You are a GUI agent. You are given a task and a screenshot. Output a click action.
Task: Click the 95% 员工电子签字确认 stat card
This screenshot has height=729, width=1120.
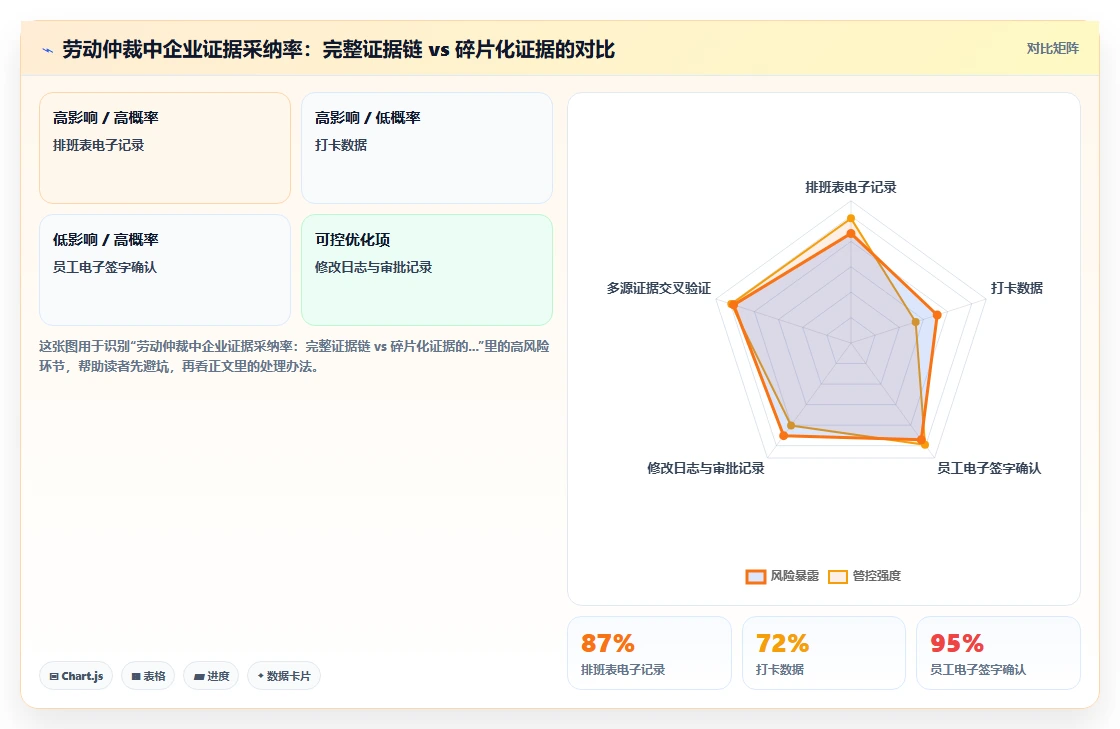point(998,653)
